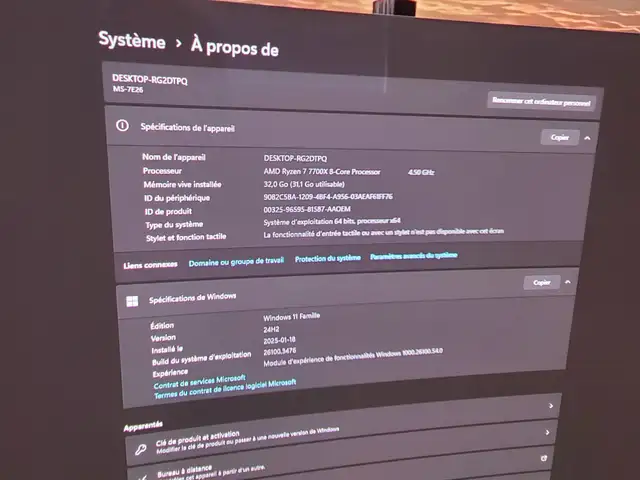Collapse the Spécifications de Windows section
Image resolution: width=640 pixels, height=480 pixels.
coord(568,282)
